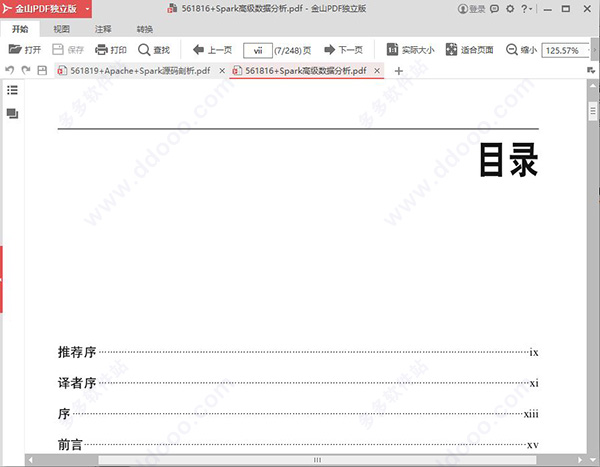Click the page number input showing vii
Image resolution: width=600 pixels, height=467 pixels.
tap(258, 50)
